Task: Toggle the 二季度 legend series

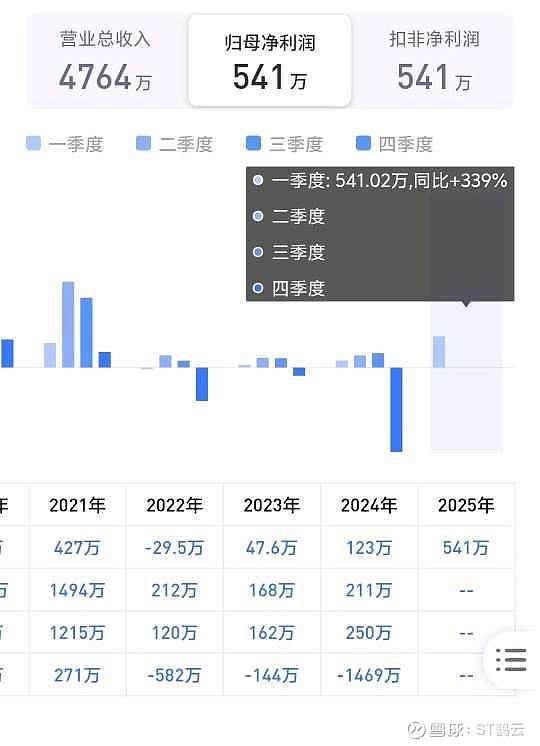Action: tap(174, 144)
